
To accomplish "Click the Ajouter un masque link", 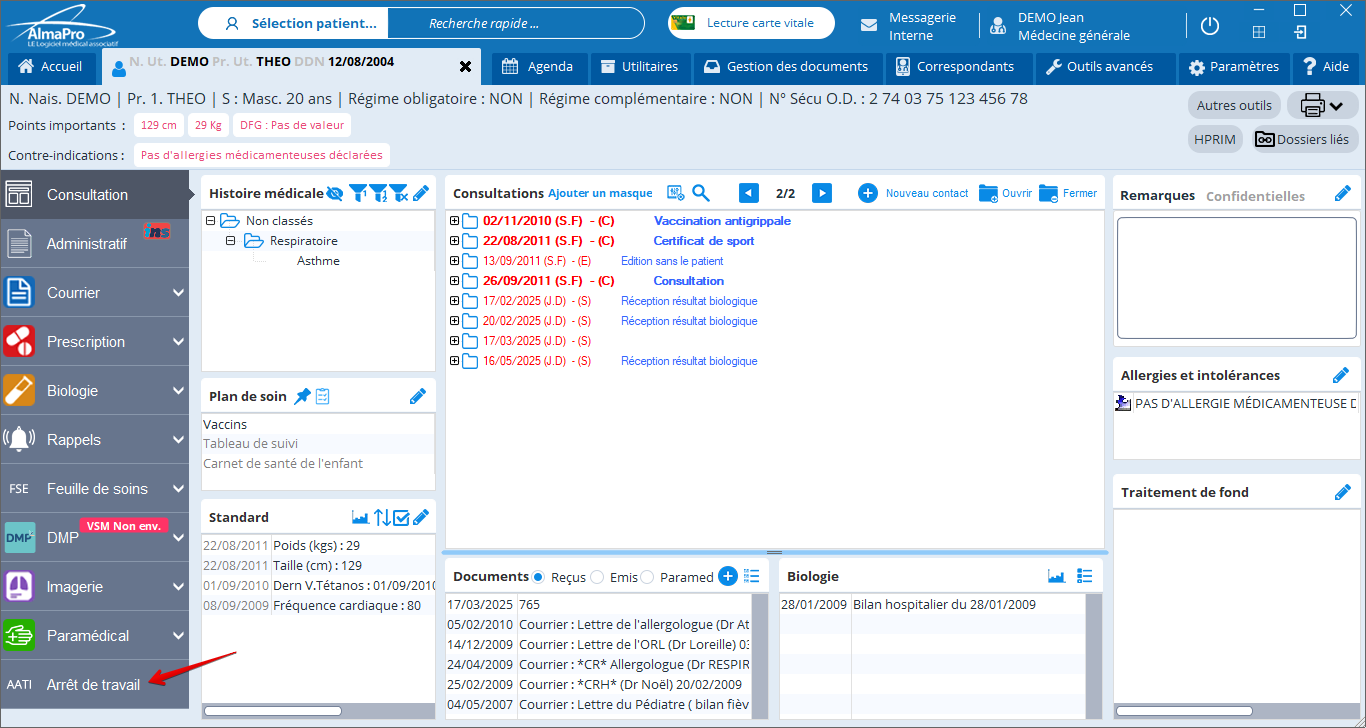I will click(x=600, y=193).
